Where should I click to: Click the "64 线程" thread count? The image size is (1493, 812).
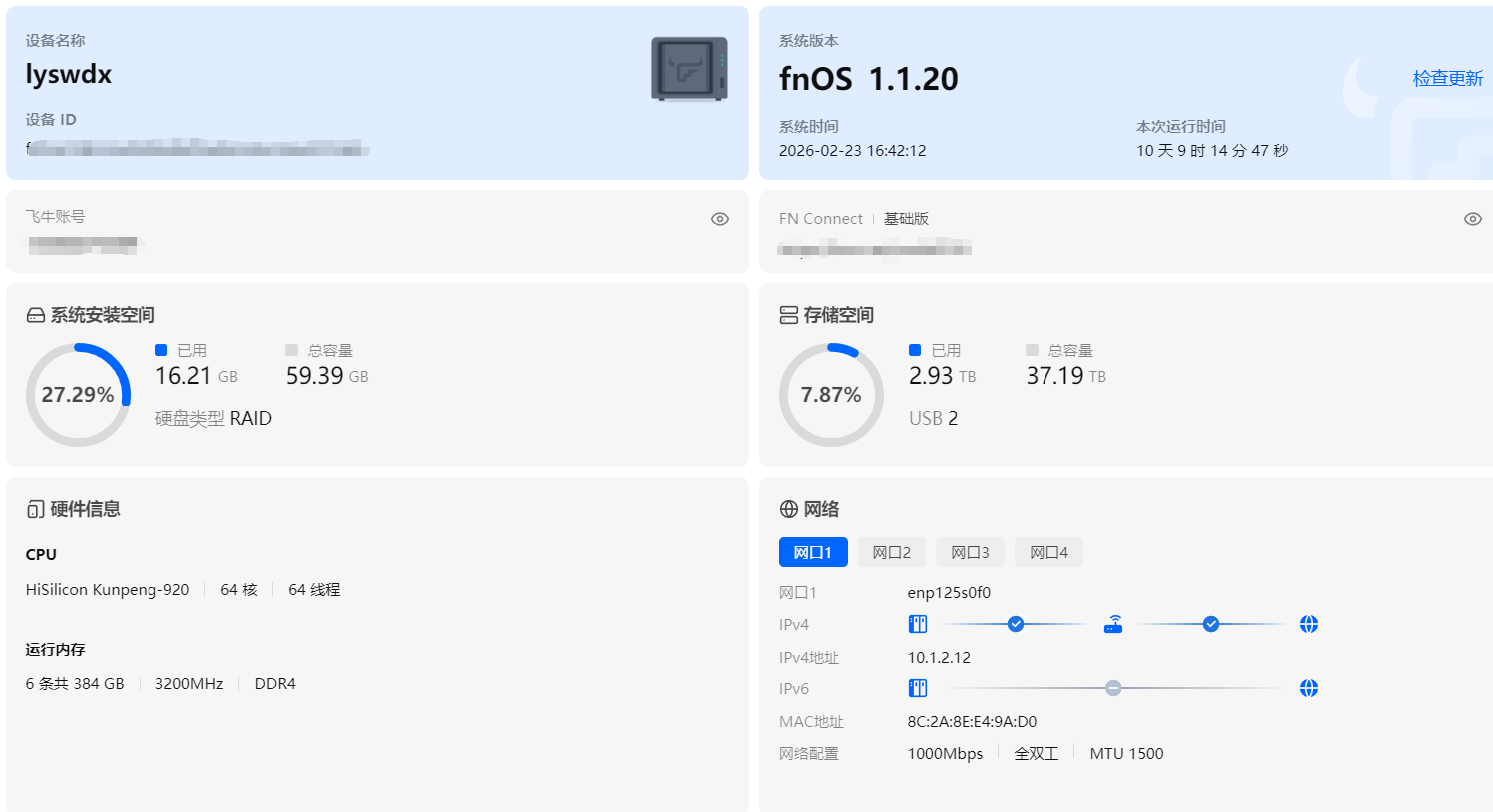pyautogui.click(x=314, y=590)
